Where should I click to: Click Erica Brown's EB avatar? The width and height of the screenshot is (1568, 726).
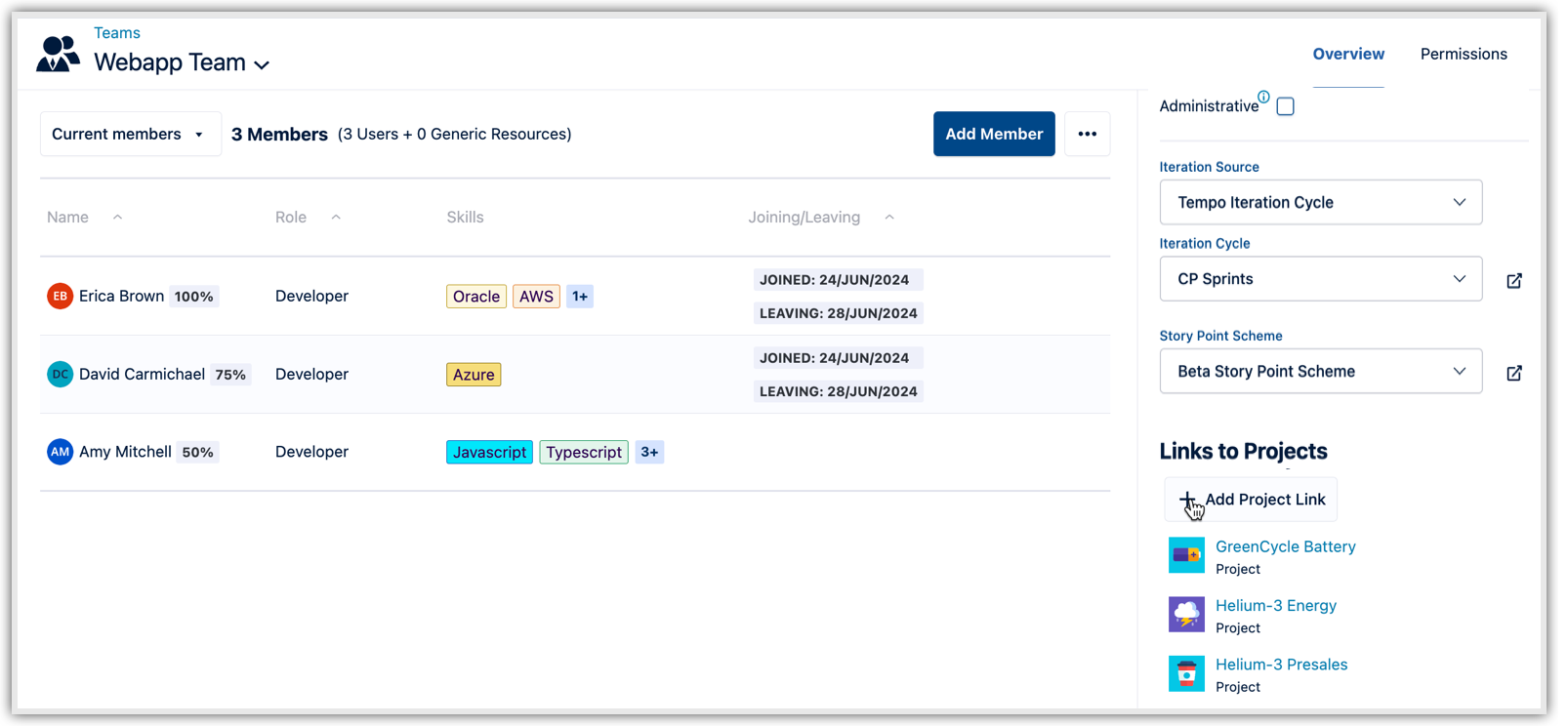click(61, 296)
